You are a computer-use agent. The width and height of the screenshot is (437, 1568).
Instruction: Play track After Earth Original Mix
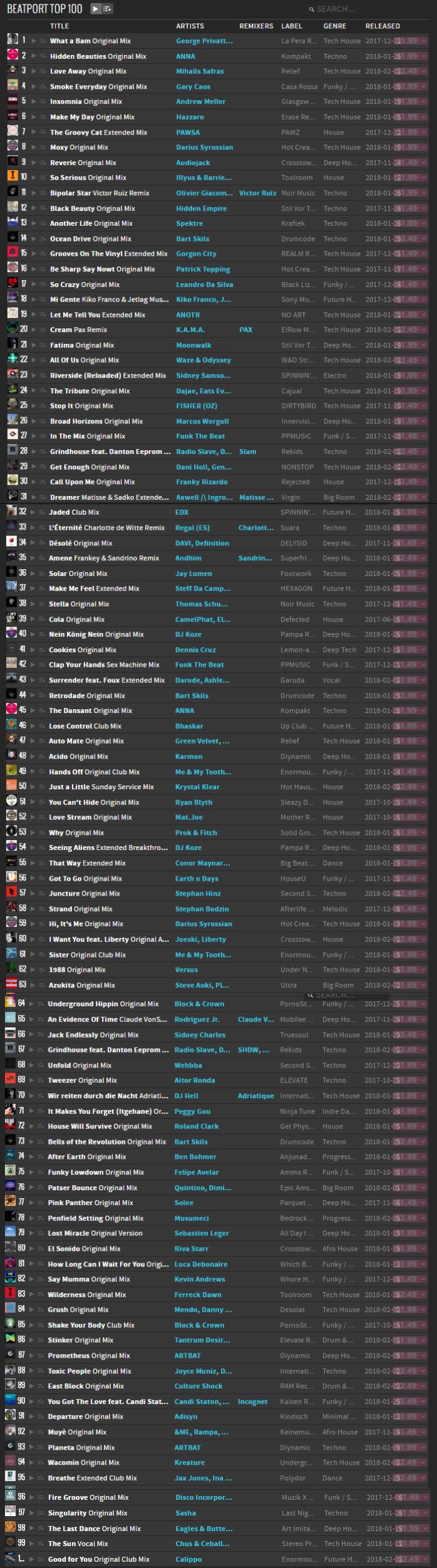click(32, 1156)
